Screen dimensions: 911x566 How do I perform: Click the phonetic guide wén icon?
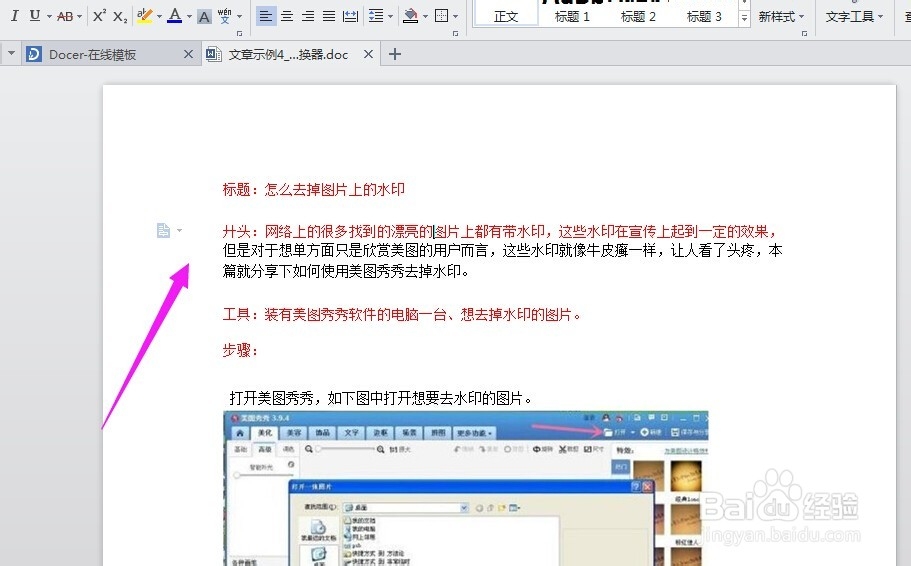point(224,16)
